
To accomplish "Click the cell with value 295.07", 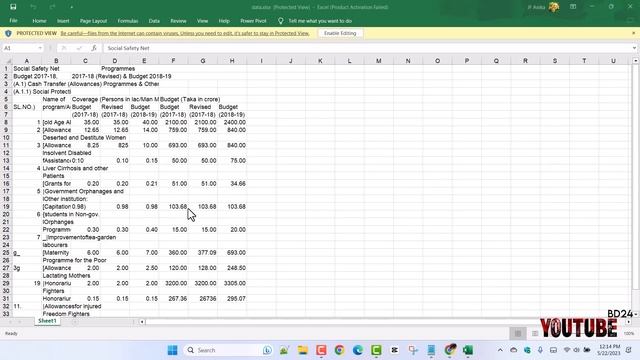I will [x=232, y=298].
